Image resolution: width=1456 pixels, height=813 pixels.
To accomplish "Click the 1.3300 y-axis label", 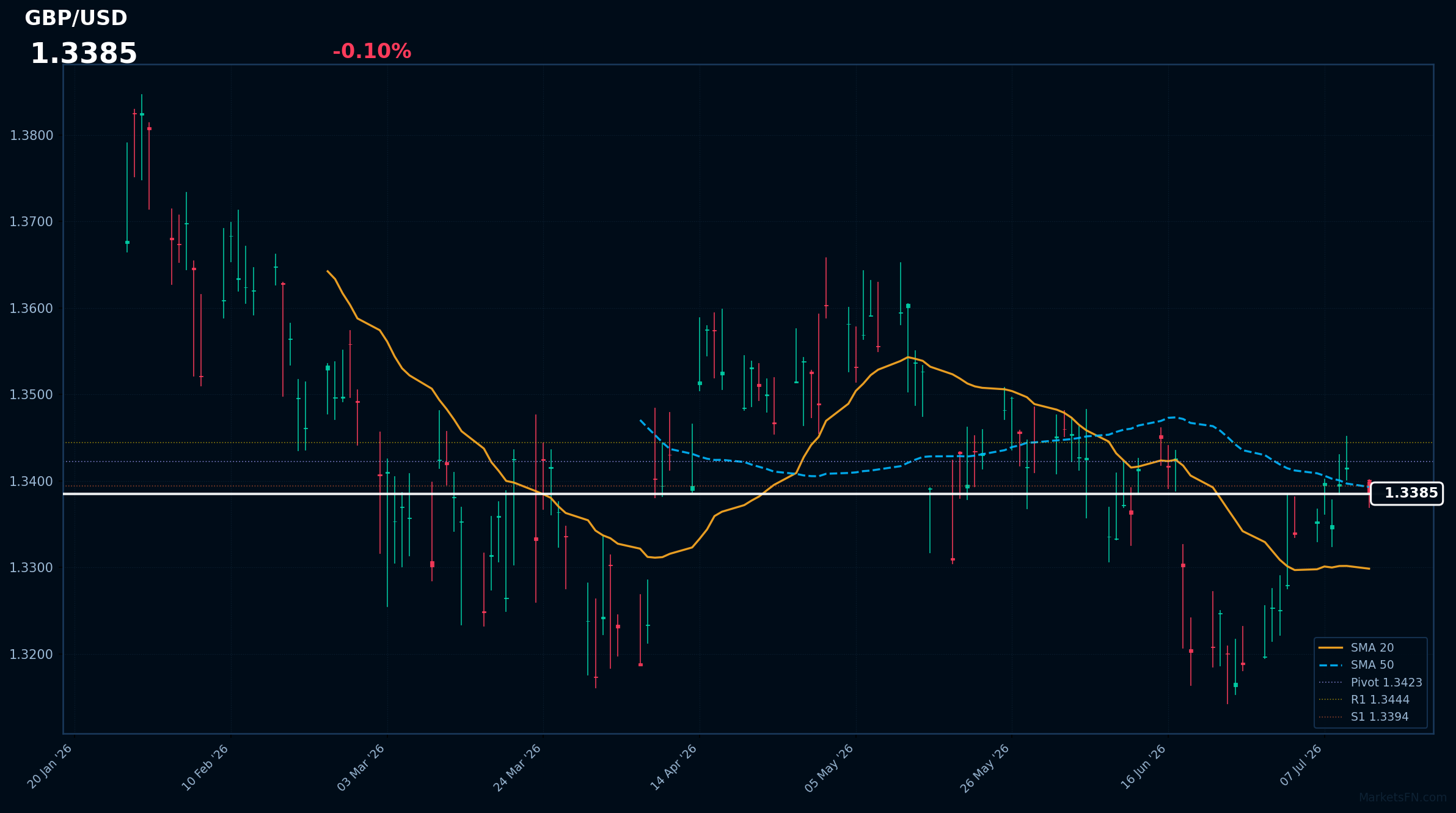I will pyautogui.click(x=32, y=568).
